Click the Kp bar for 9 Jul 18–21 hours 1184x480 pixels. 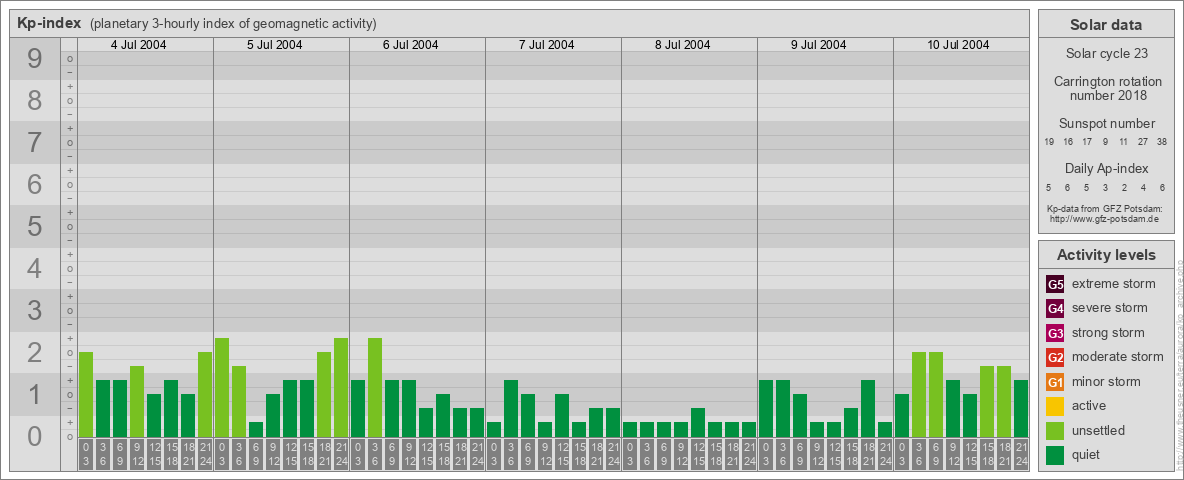pyautogui.click(x=868, y=408)
